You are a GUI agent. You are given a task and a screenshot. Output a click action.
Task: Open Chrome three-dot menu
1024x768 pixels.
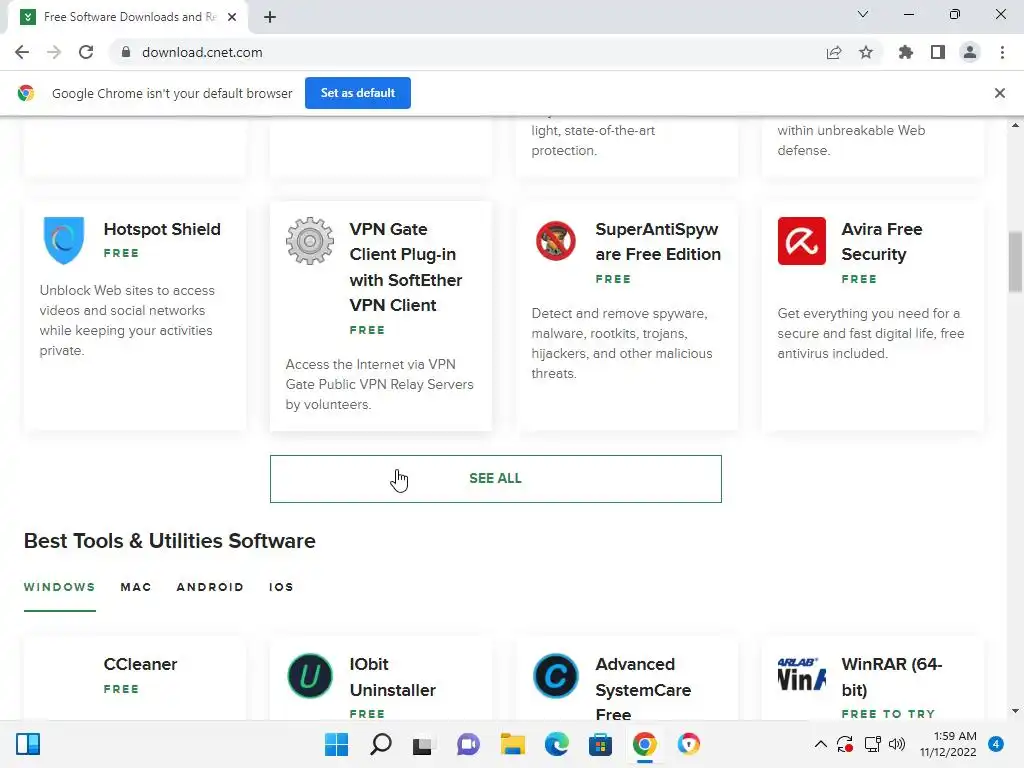coord(1002,52)
